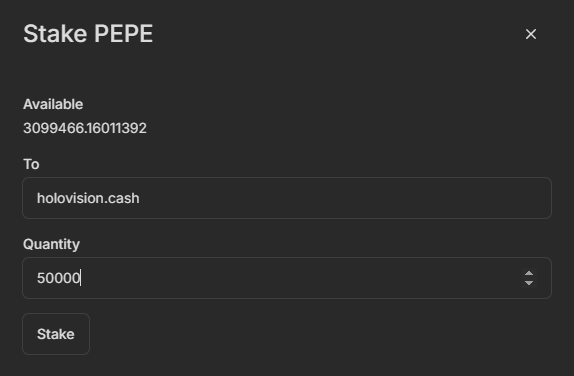Place cursor in the 50000 value
The image size is (574, 376).
point(59,278)
